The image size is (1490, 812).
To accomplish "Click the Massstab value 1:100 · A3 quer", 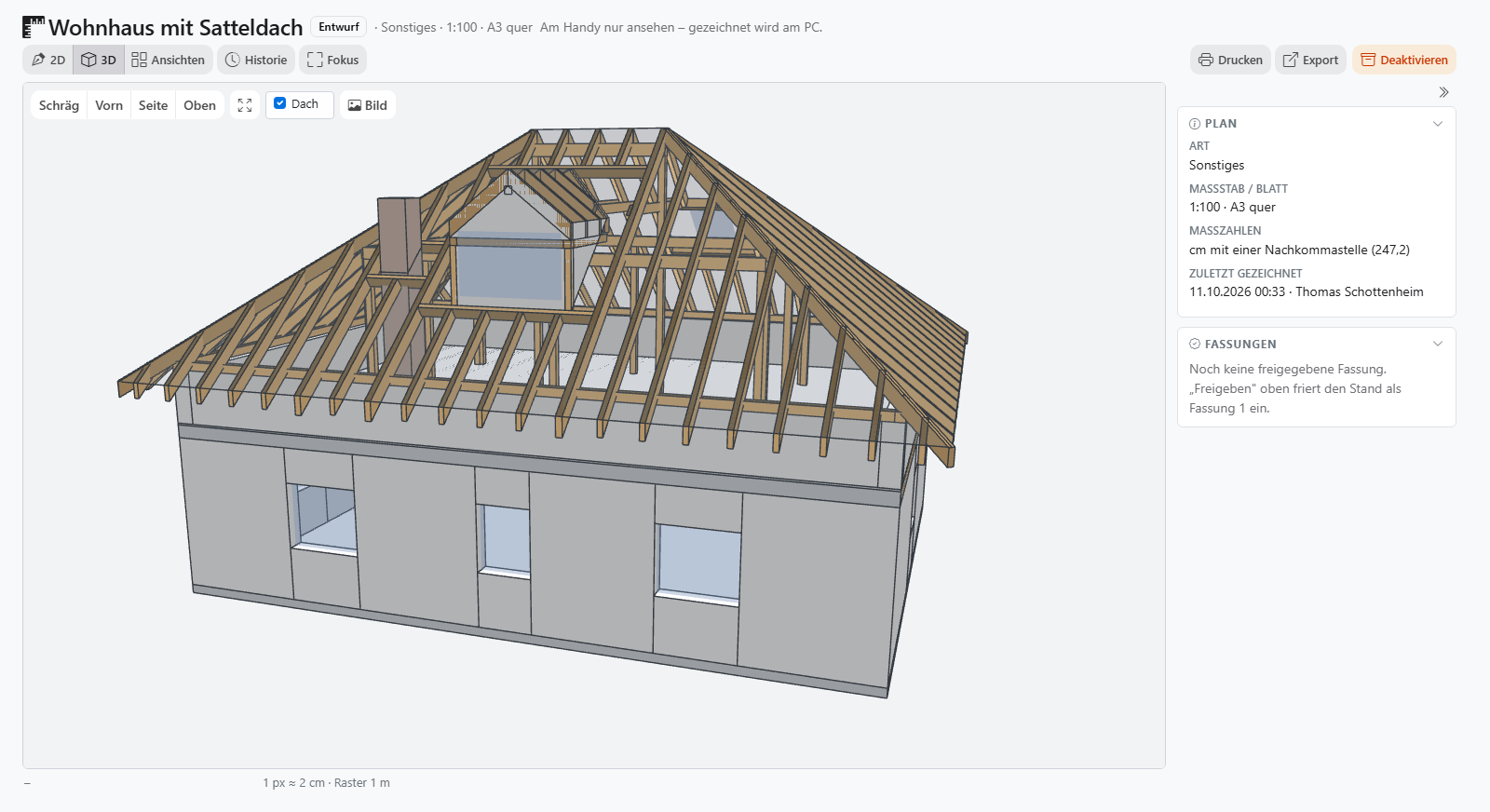I will click(x=1232, y=207).
